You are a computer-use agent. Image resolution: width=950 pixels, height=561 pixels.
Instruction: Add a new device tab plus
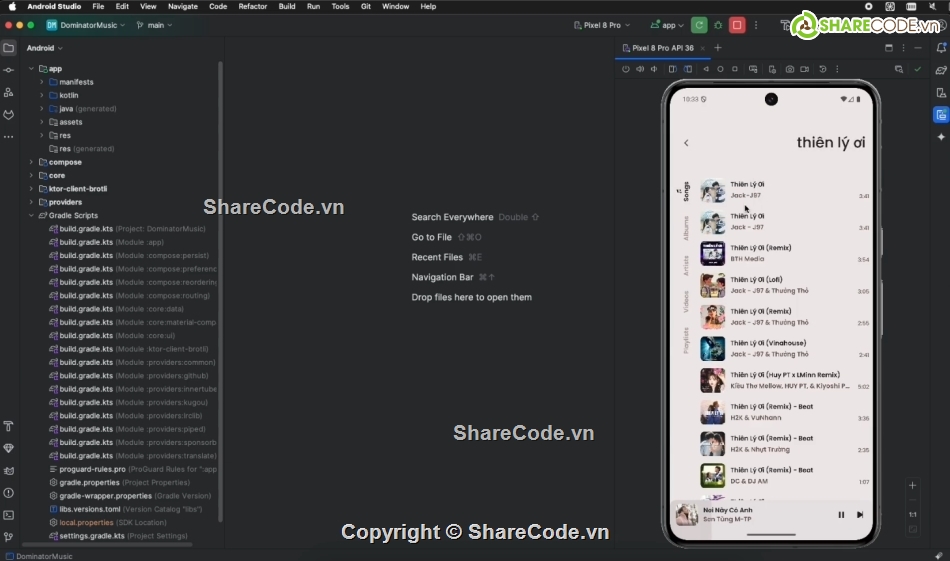coord(718,48)
